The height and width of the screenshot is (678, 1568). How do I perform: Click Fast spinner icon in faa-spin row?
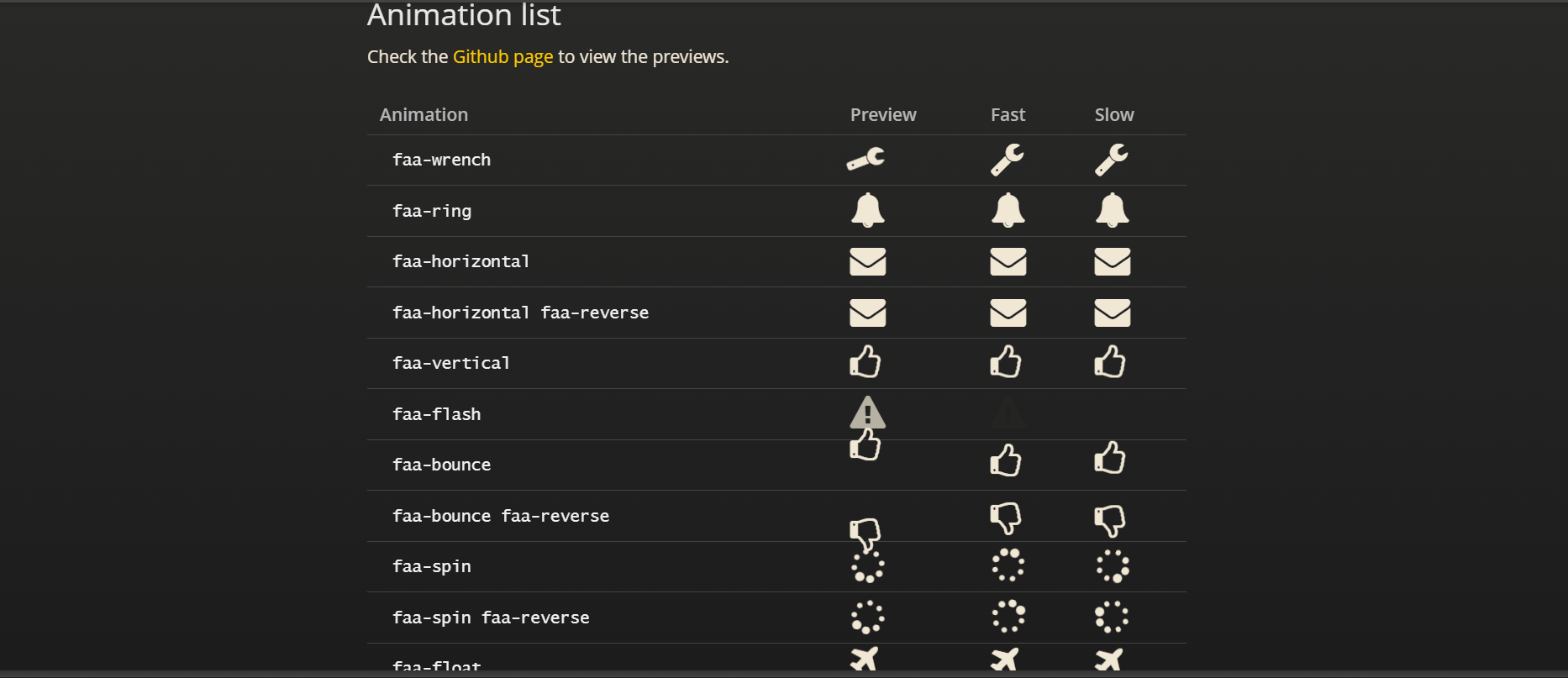(x=1008, y=565)
